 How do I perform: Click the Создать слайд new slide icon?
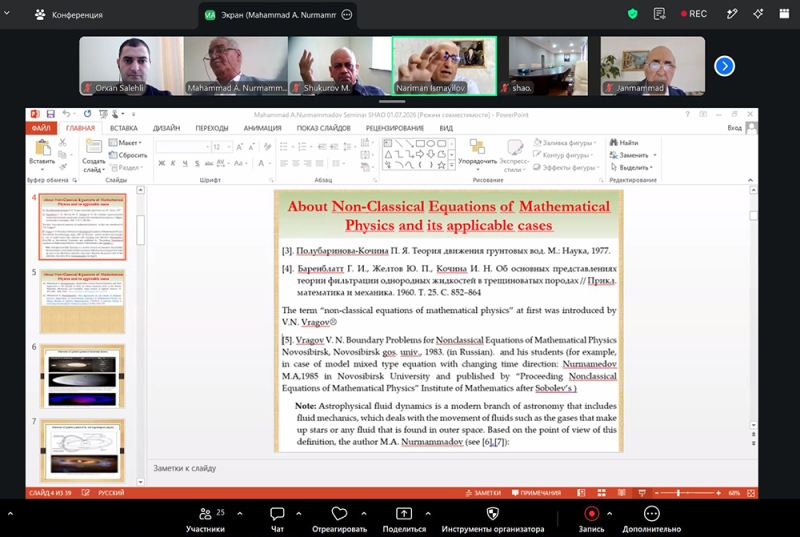pos(93,147)
